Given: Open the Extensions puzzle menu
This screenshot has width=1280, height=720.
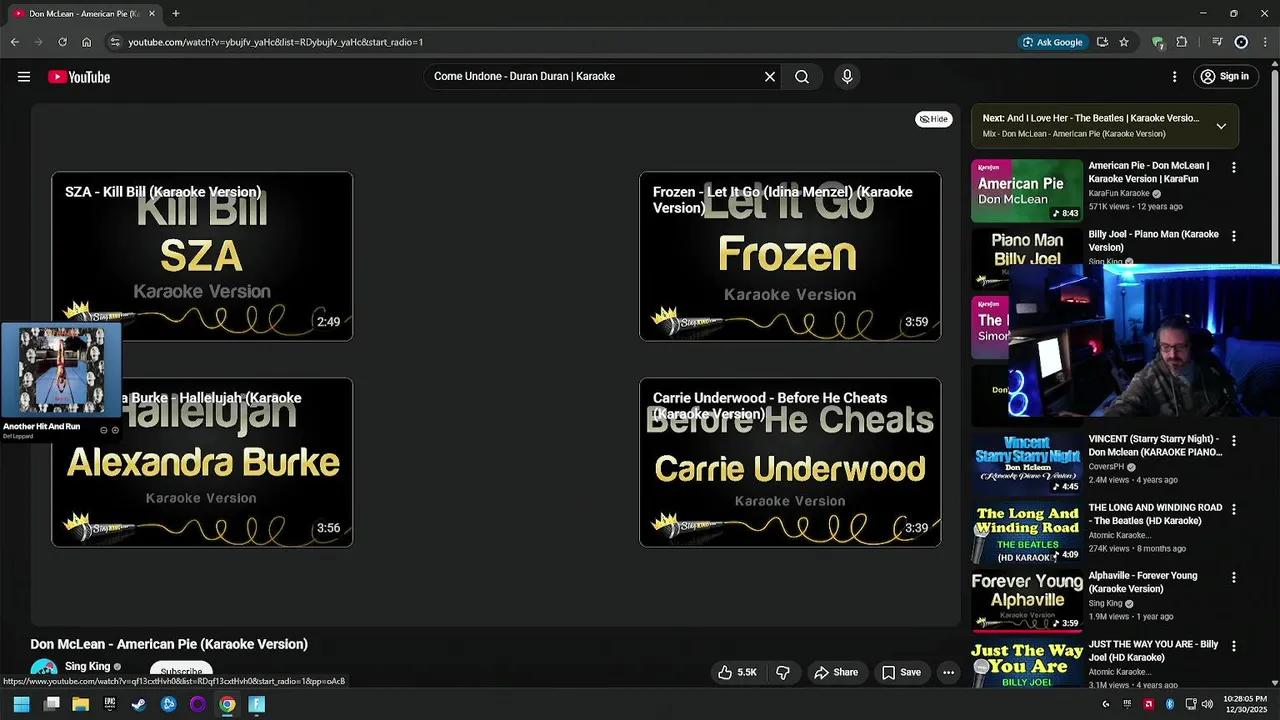Looking at the screenshot, I should coord(1182,42).
